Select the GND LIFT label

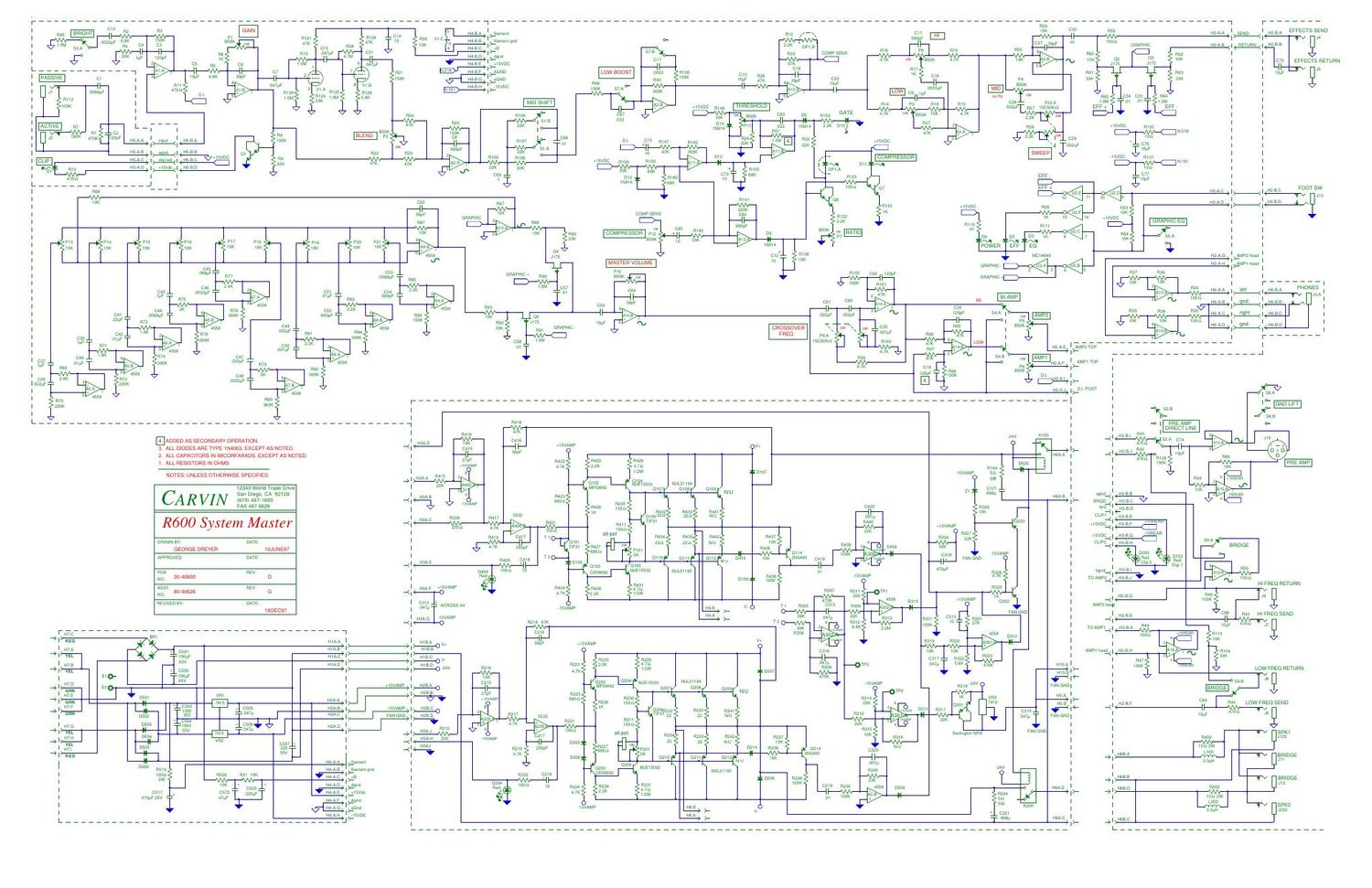[x=1286, y=404]
